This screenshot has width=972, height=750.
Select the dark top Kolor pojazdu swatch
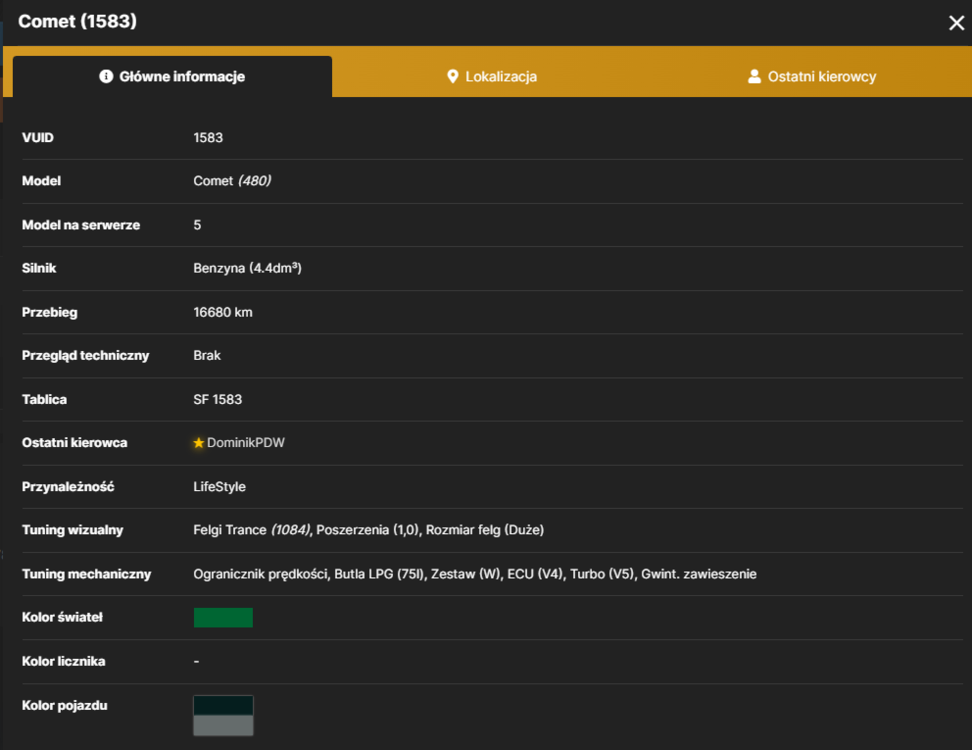pos(223,705)
